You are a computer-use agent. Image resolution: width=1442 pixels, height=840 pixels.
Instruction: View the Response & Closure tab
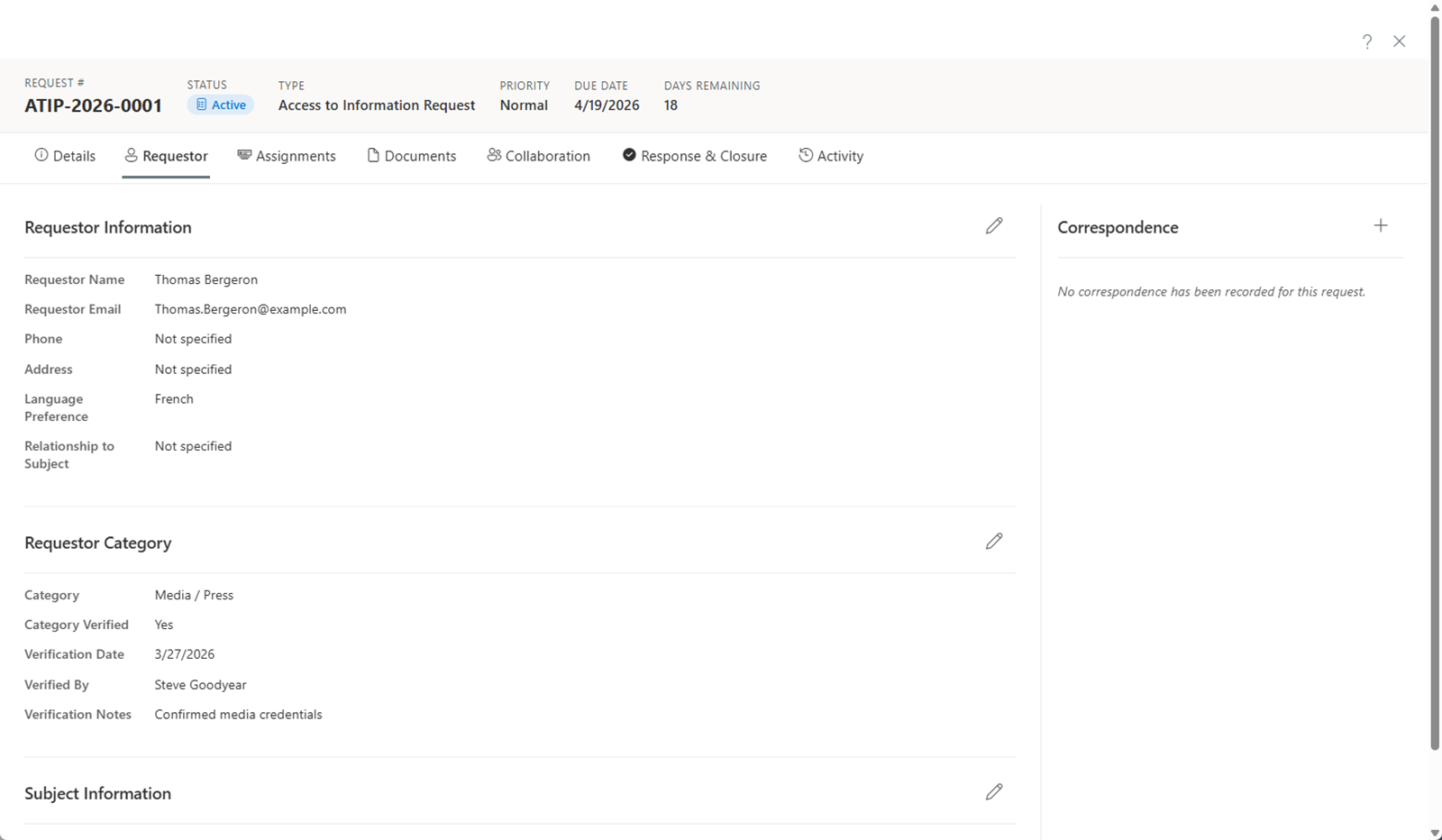pyautogui.click(x=694, y=156)
